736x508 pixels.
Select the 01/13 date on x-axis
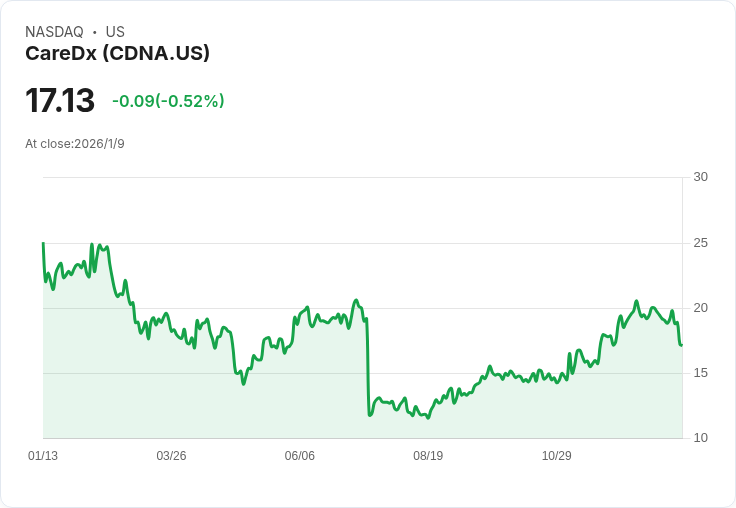(43, 456)
